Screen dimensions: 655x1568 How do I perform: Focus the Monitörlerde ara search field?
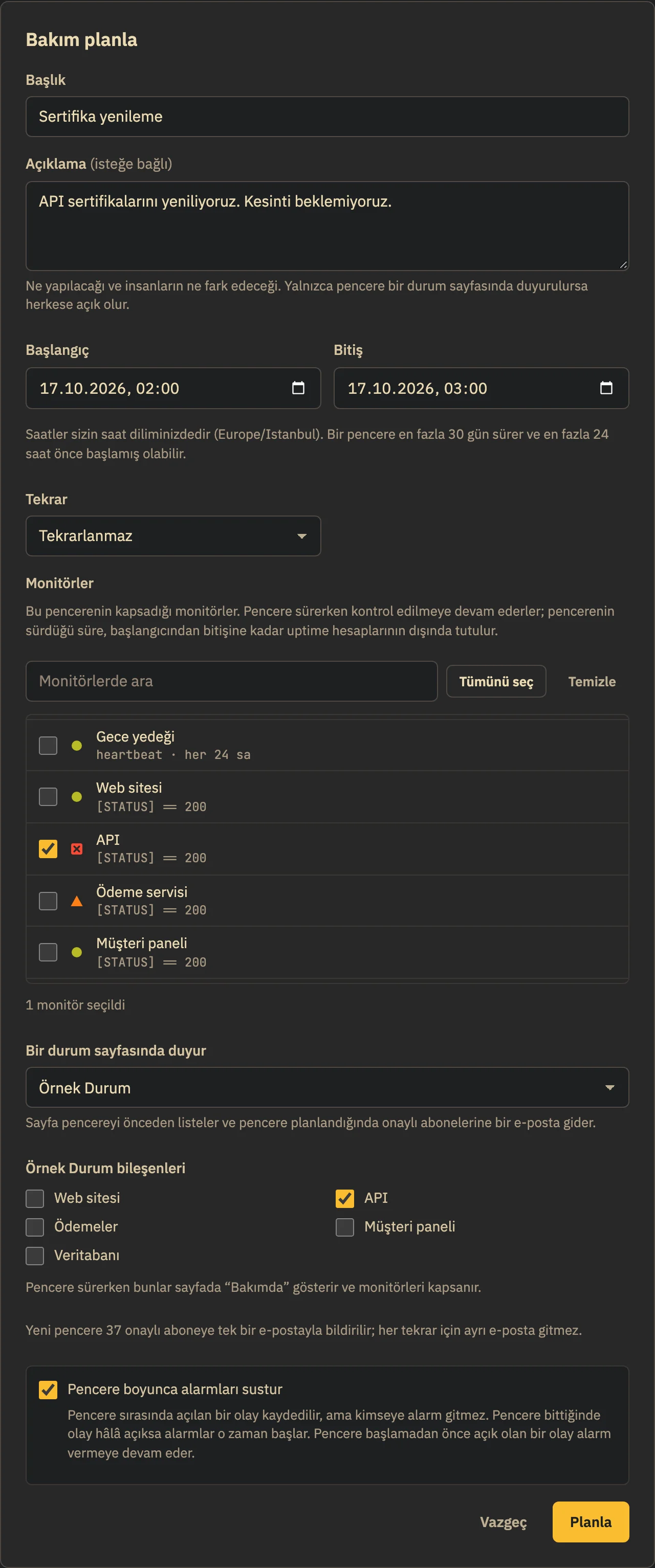click(231, 681)
